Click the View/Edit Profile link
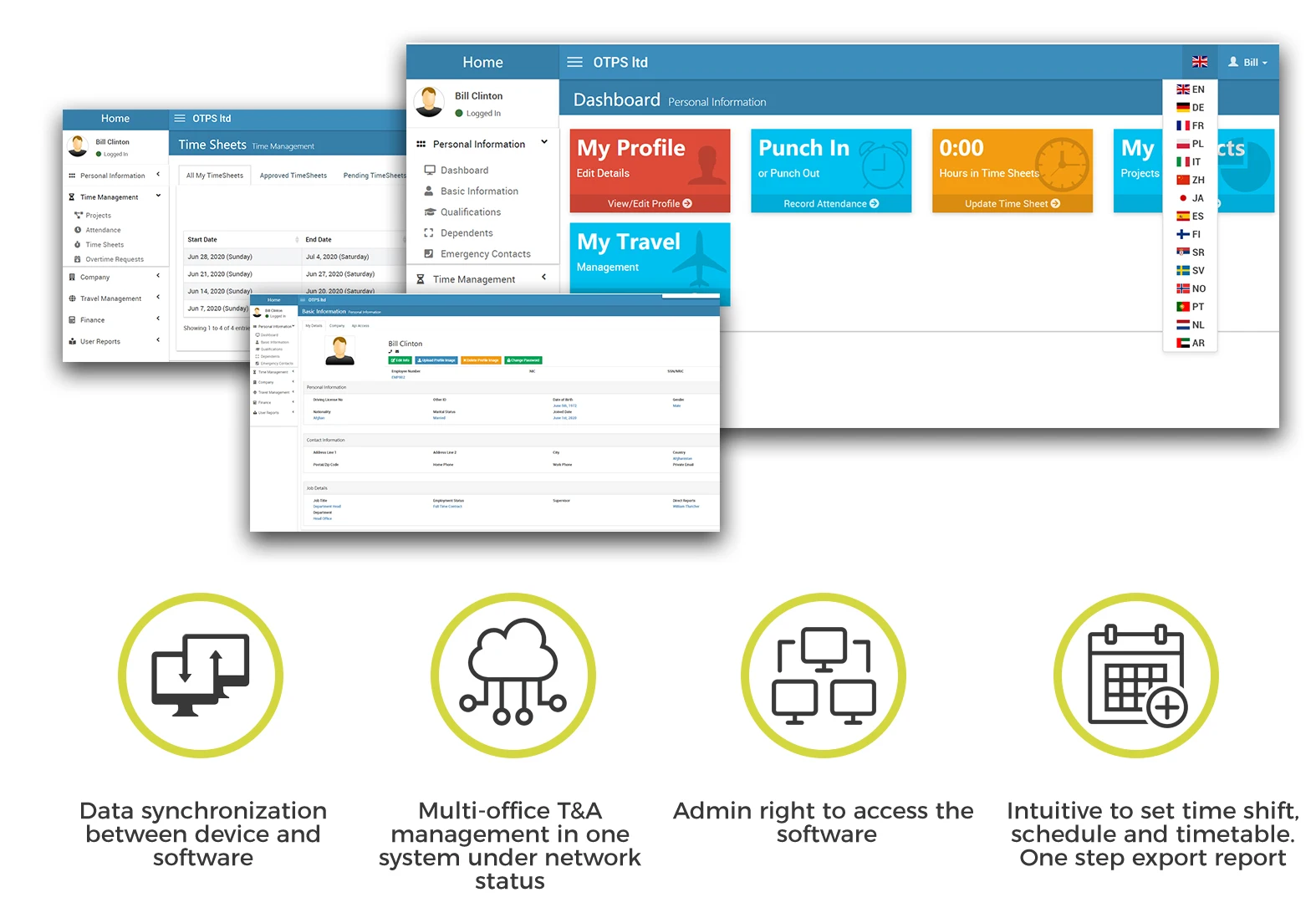This screenshot has width=1316, height=923. (x=649, y=203)
